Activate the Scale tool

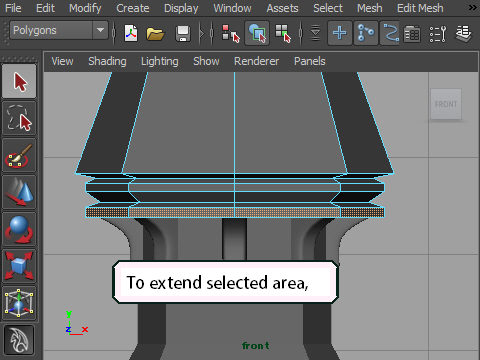coord(19,266)
